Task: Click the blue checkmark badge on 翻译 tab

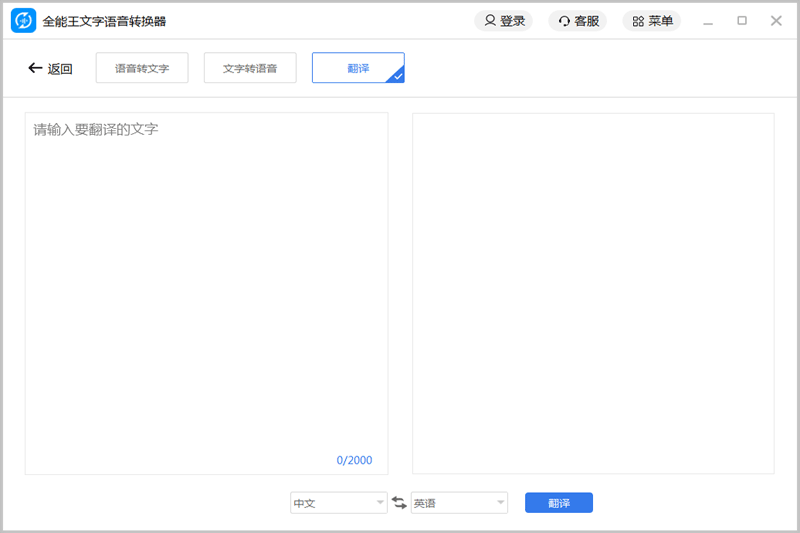Action: click(397, 76)
